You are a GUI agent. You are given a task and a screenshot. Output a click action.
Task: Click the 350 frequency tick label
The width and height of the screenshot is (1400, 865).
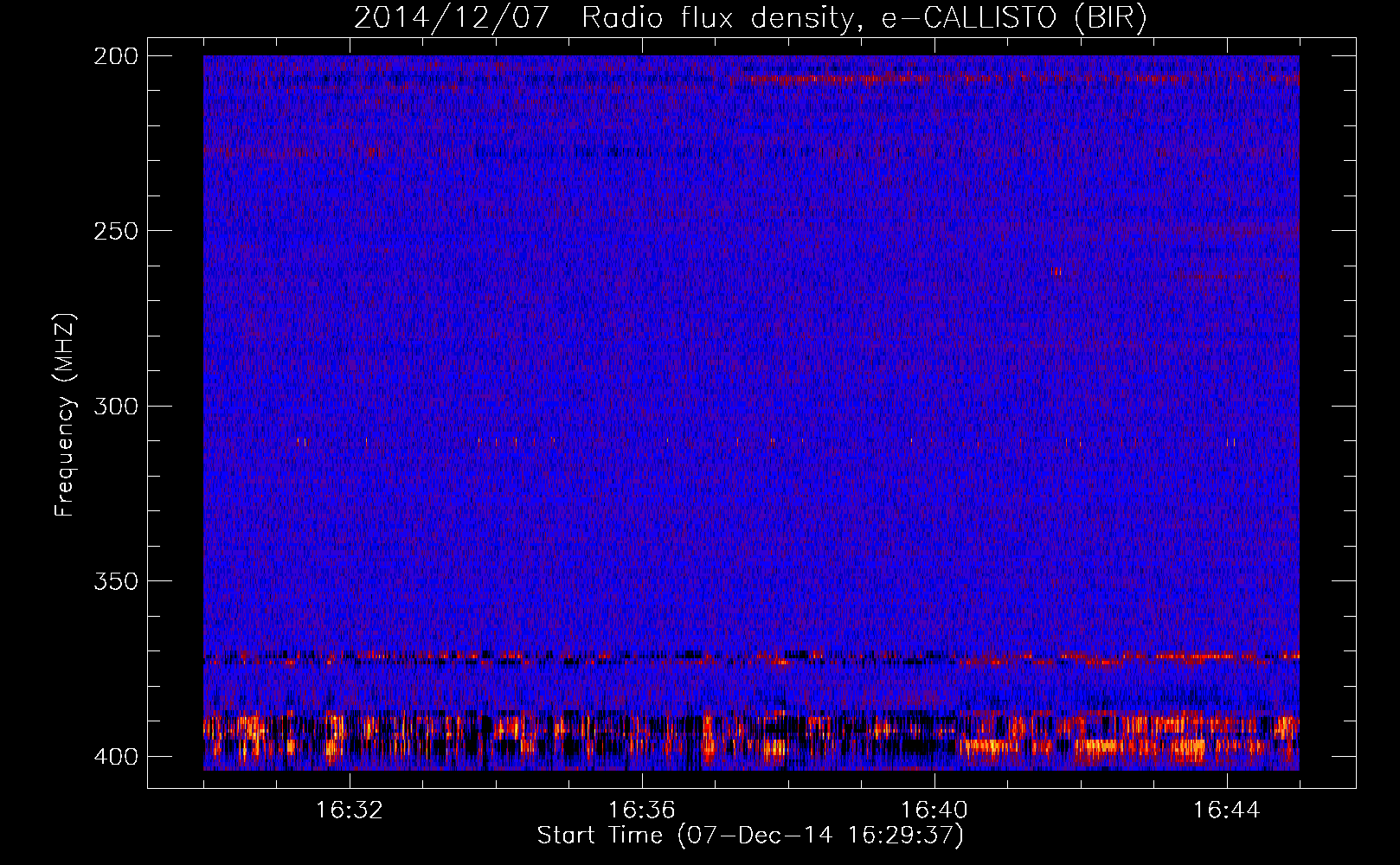(116, 580)
